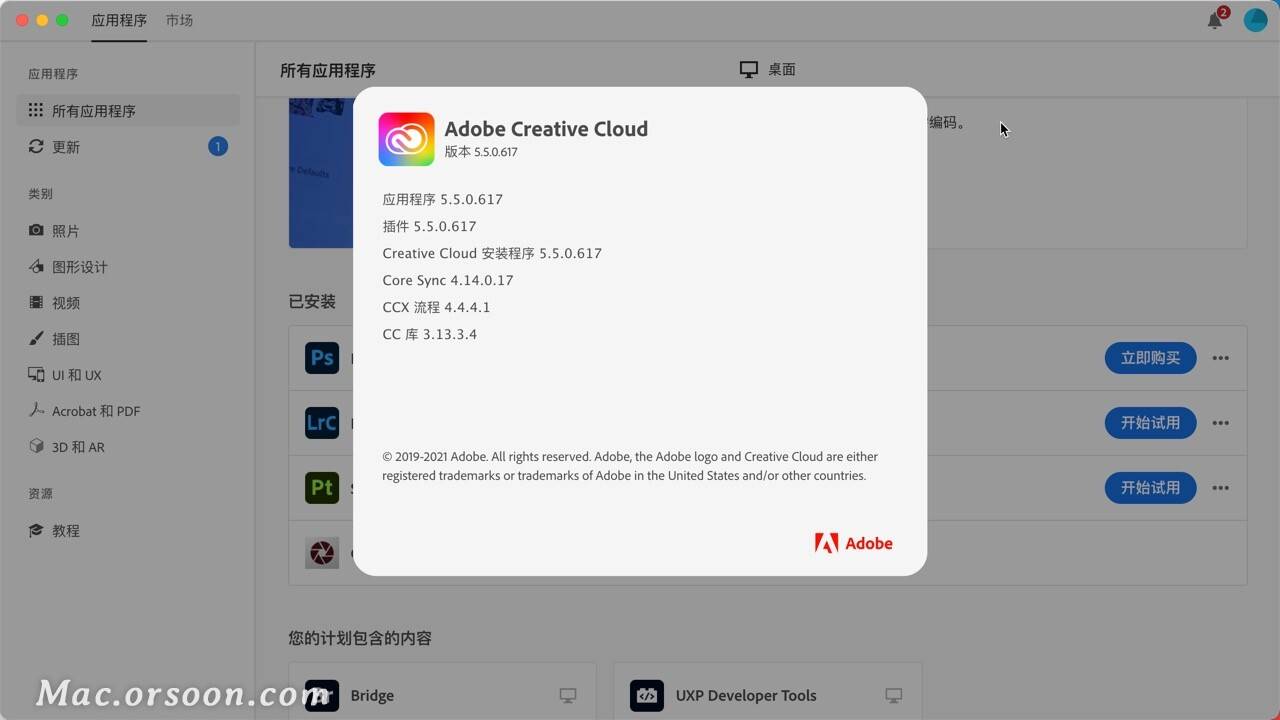Click the camera icon beside 照片

[x=36, y=230]
